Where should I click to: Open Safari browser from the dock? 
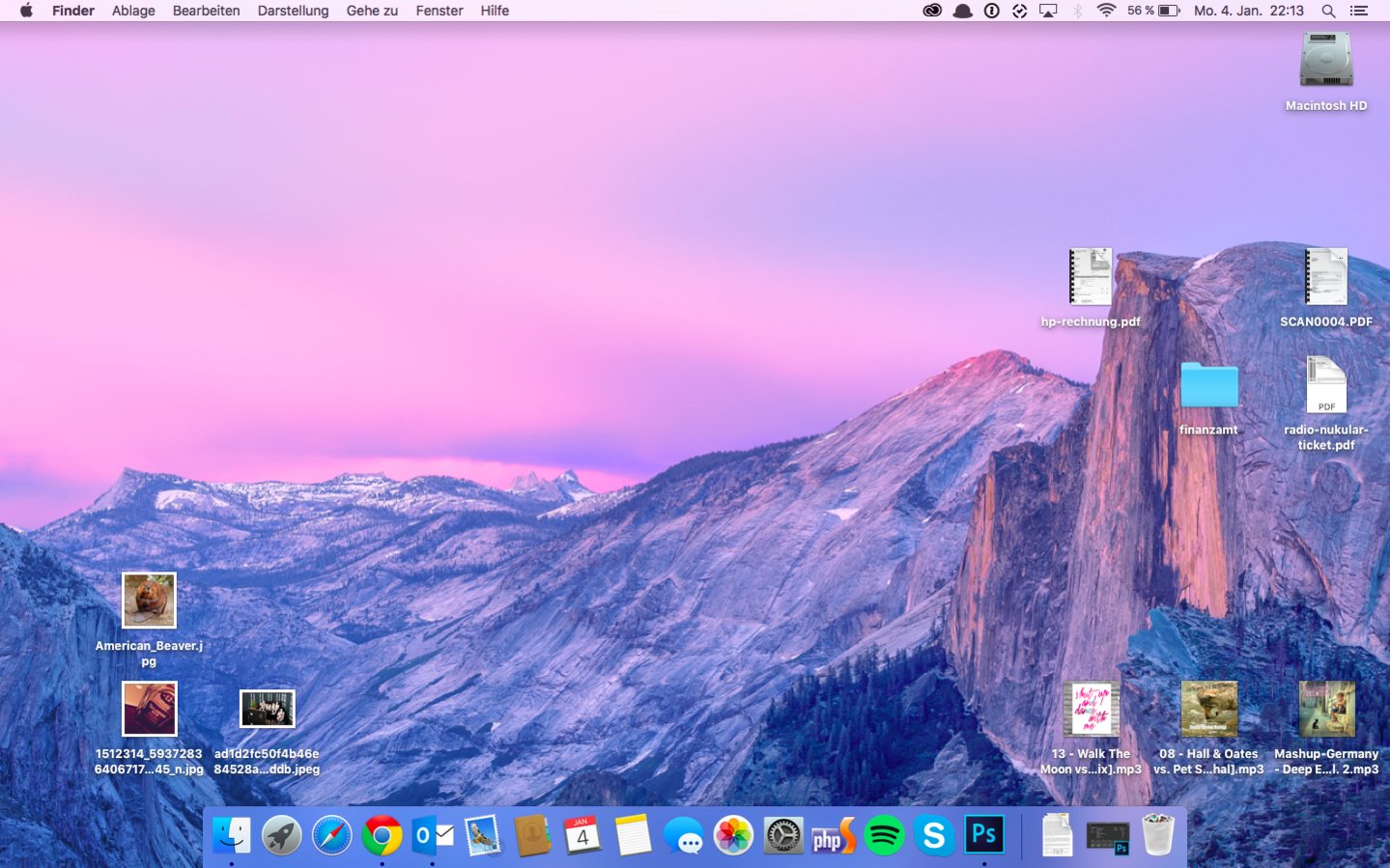pyautogui.click(x=331, y=835)
